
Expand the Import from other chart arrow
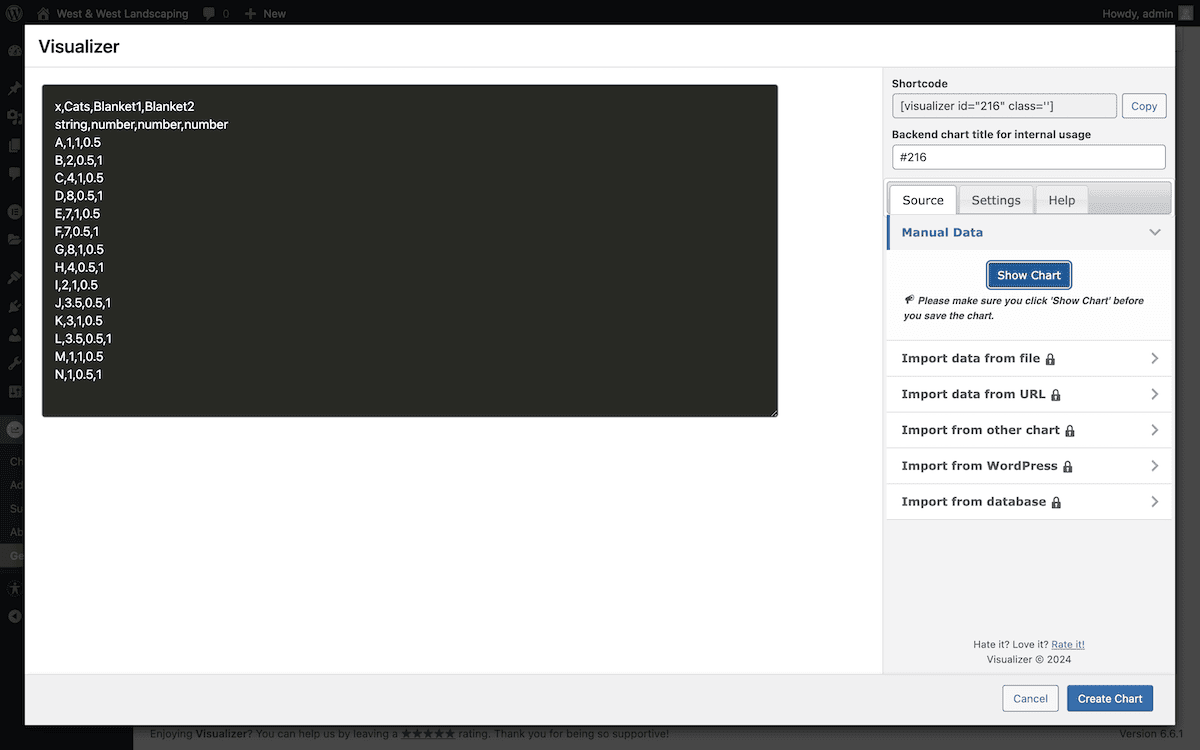1154,430
